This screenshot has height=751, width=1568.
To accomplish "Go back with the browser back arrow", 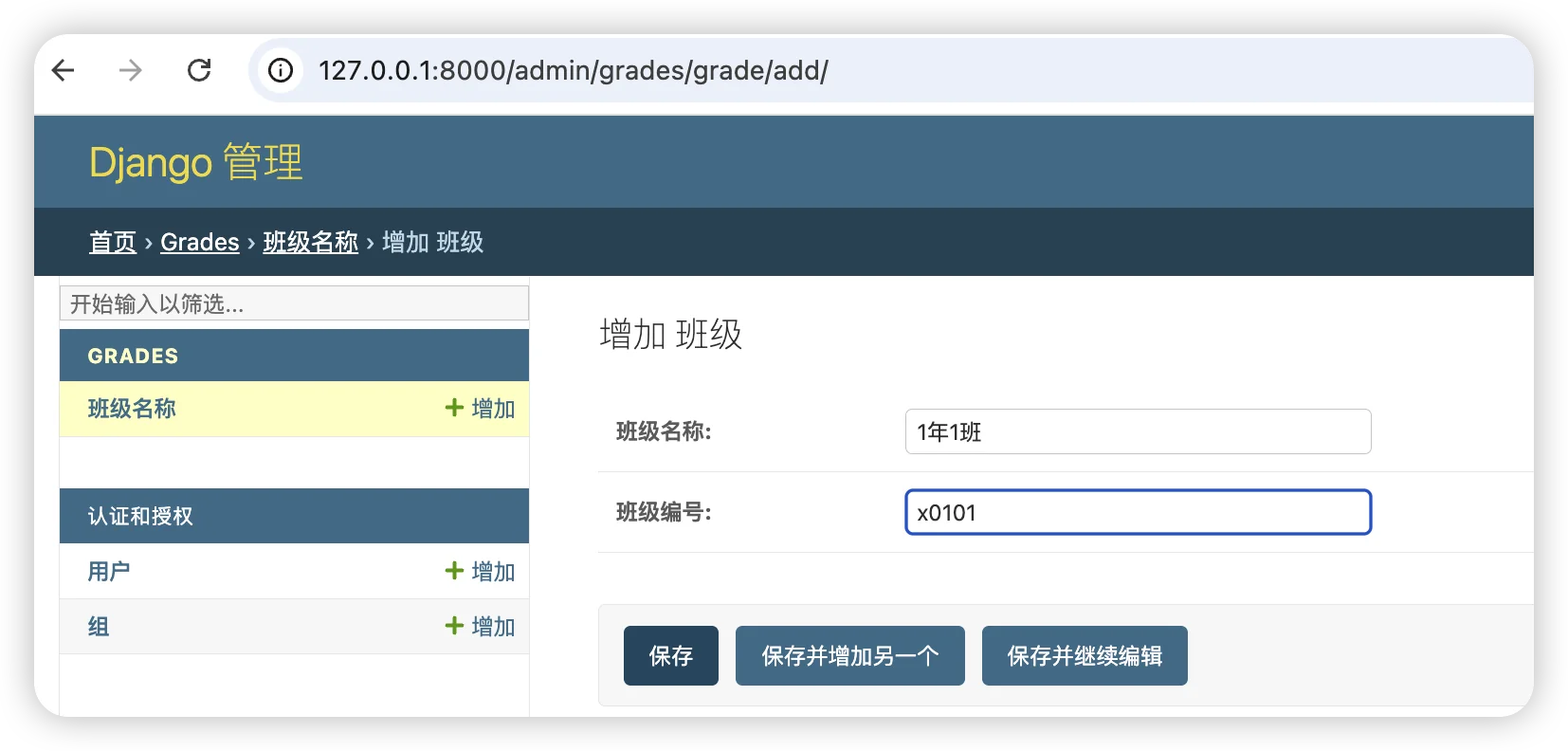I will click(64, 70).
